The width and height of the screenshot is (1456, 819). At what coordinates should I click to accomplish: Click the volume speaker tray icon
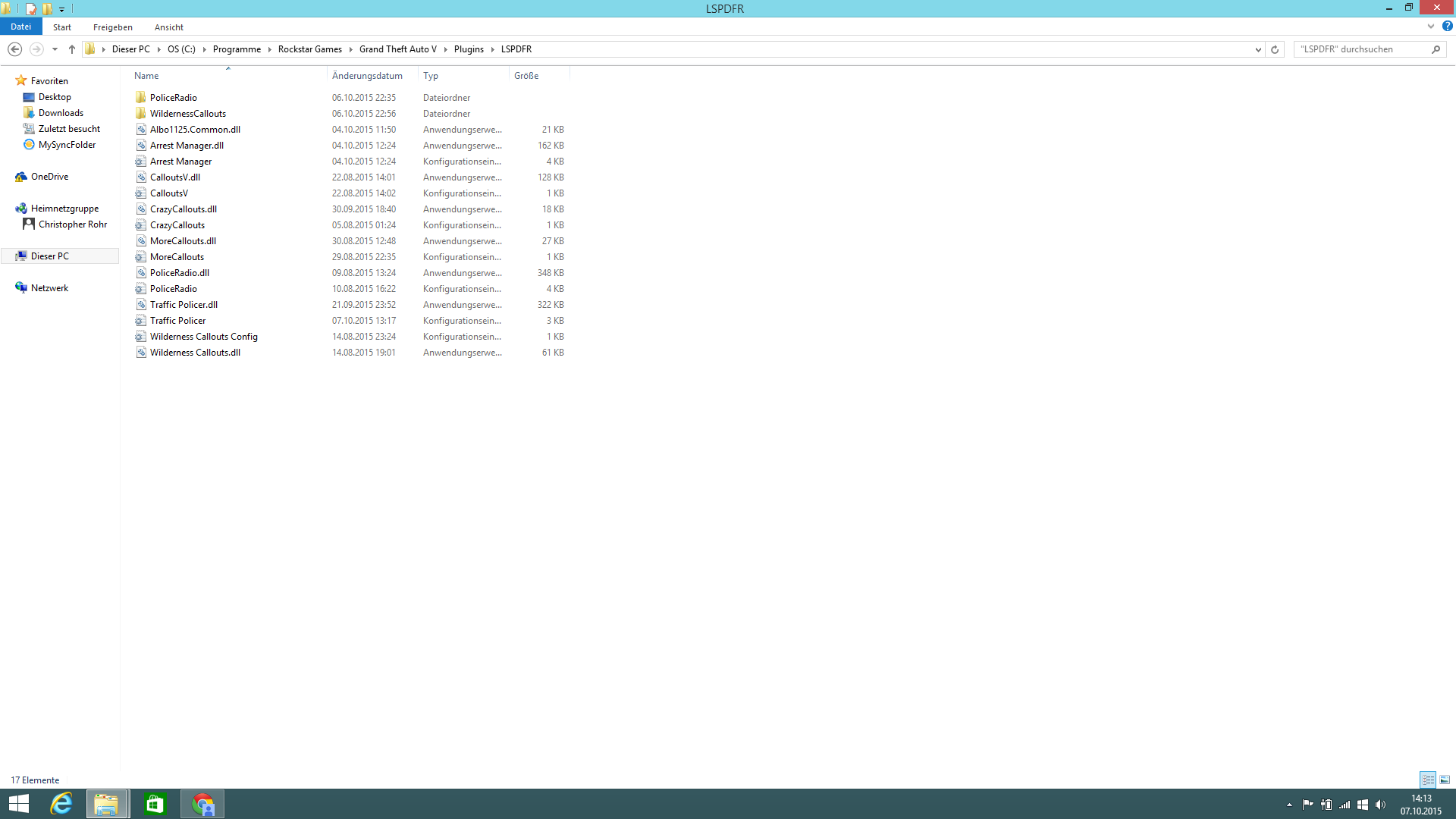1380,805
